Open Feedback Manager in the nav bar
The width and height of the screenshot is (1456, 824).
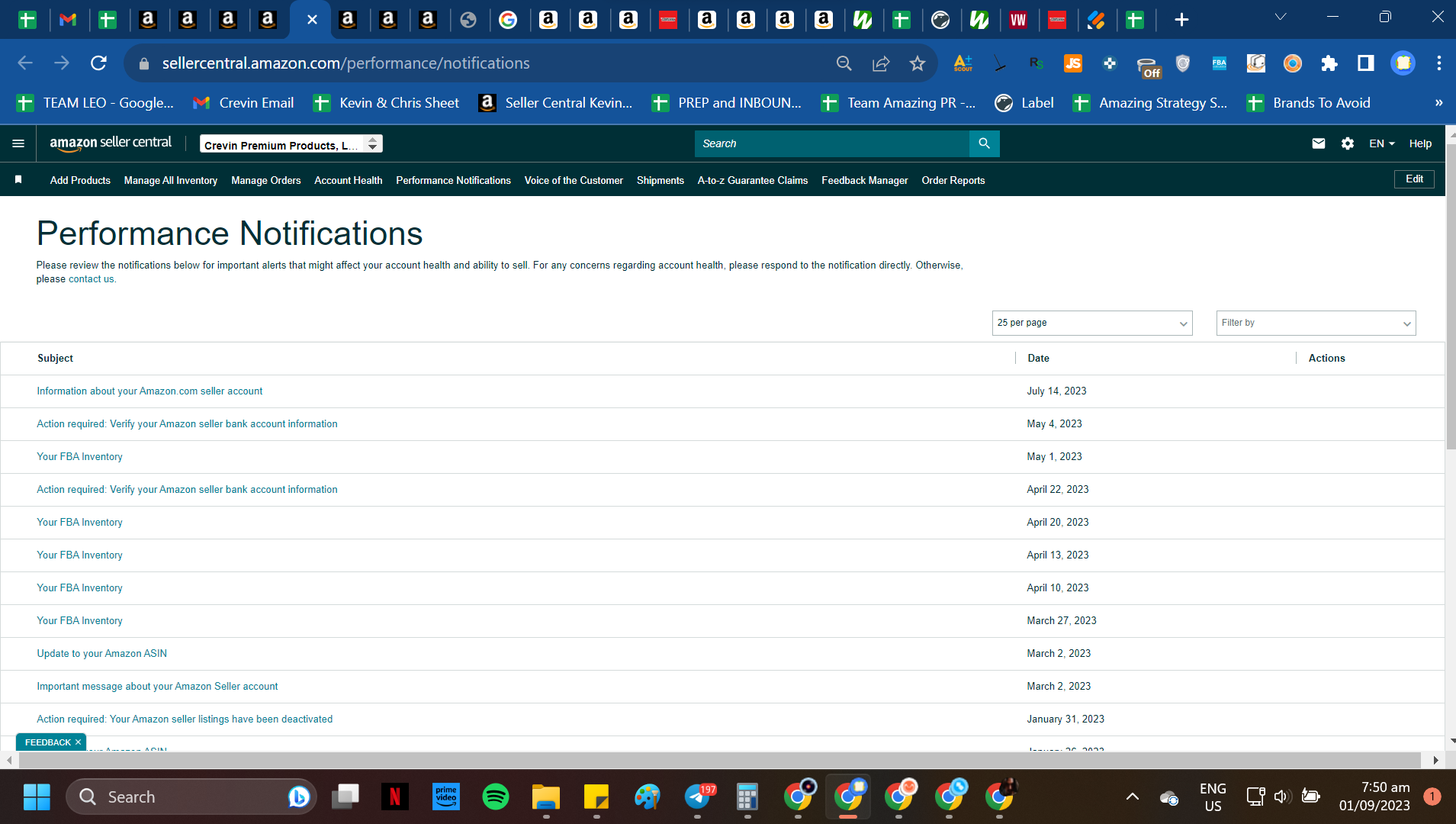pyautogui.click(x=865, y=180)
